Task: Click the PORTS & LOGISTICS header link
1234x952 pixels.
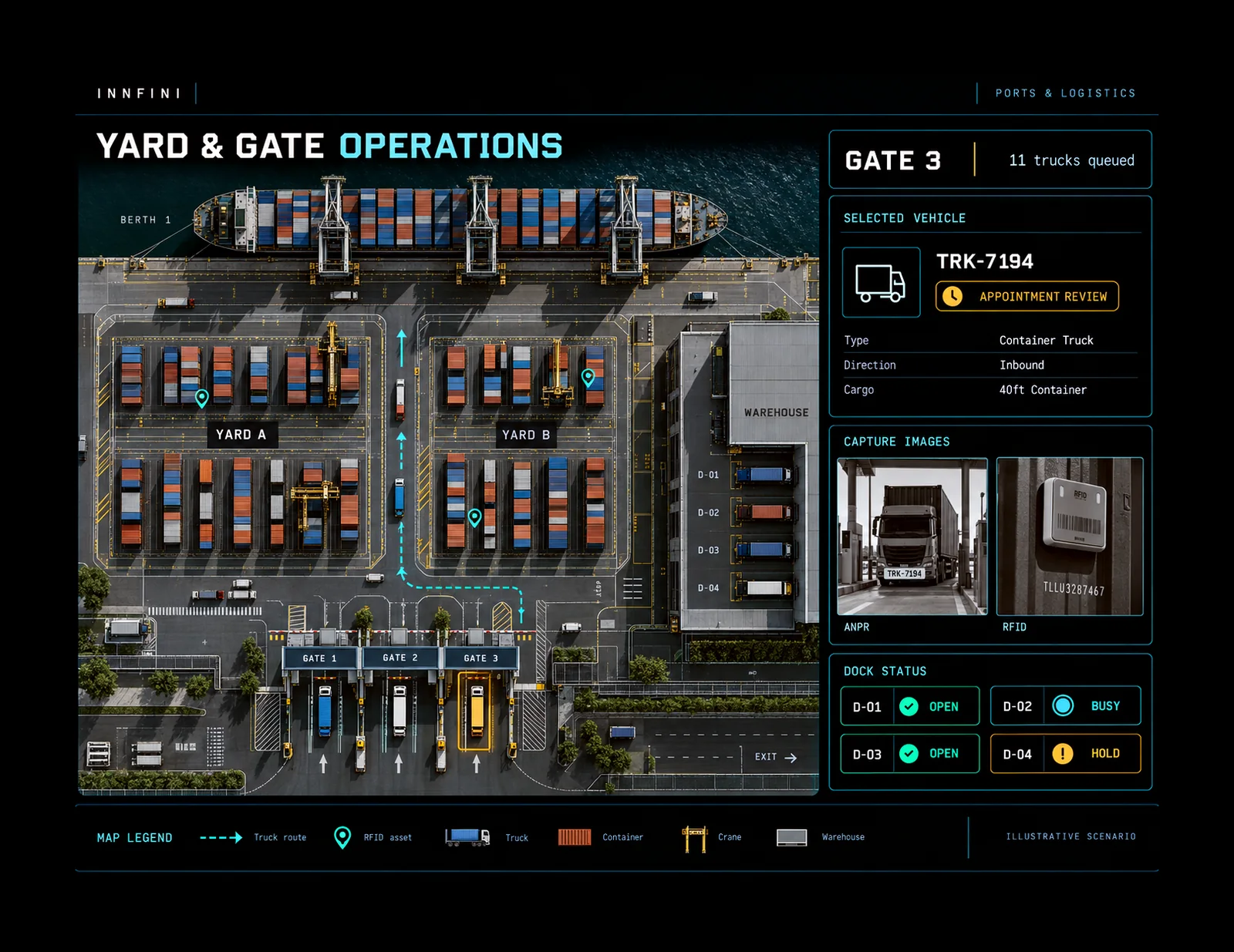Action: pyautogui.click(x=1065, y=93)
